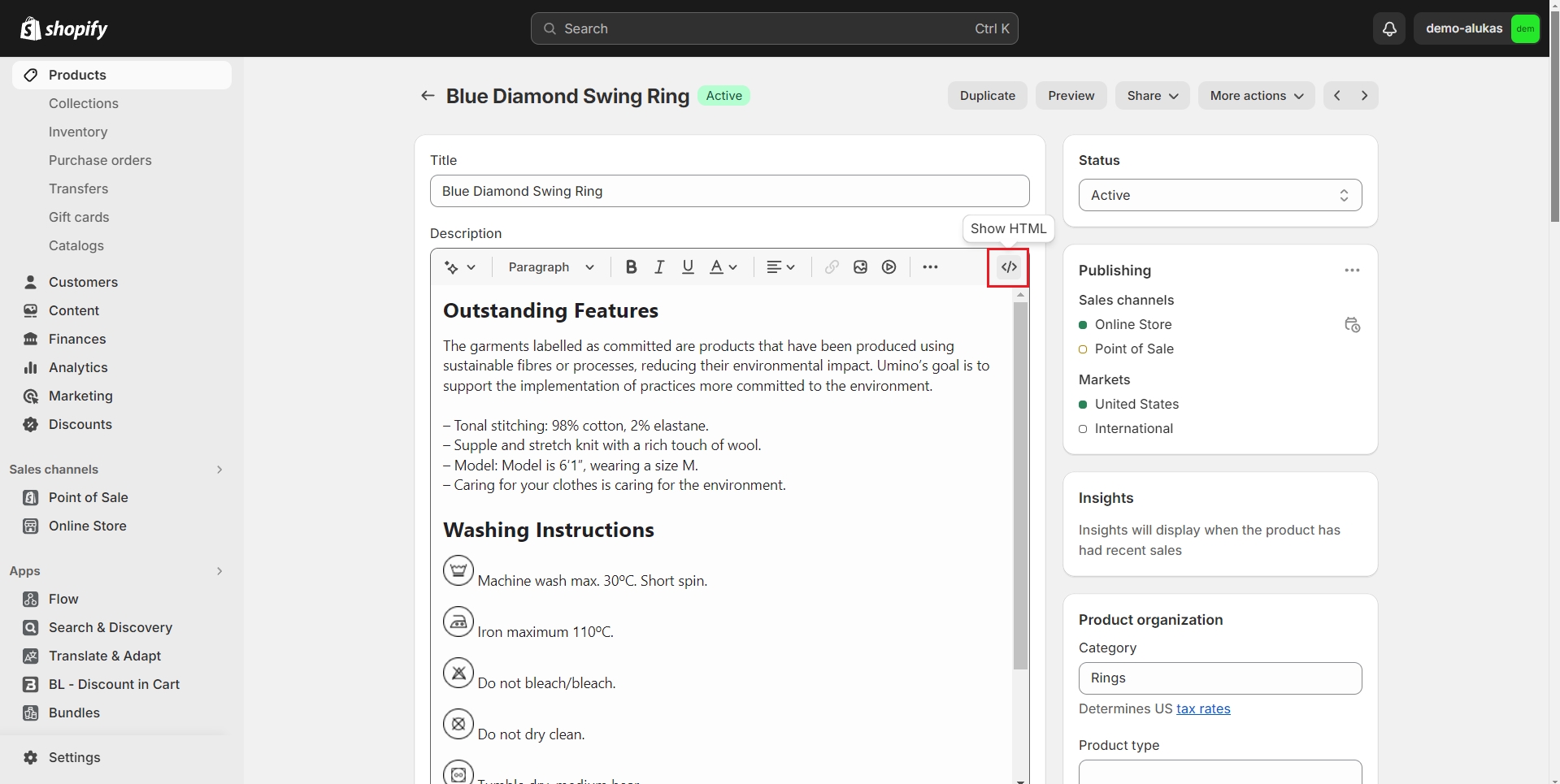The image size is (1560, 784).
Task: Go back using the arrow beside the title
Action: pos(428,96)
